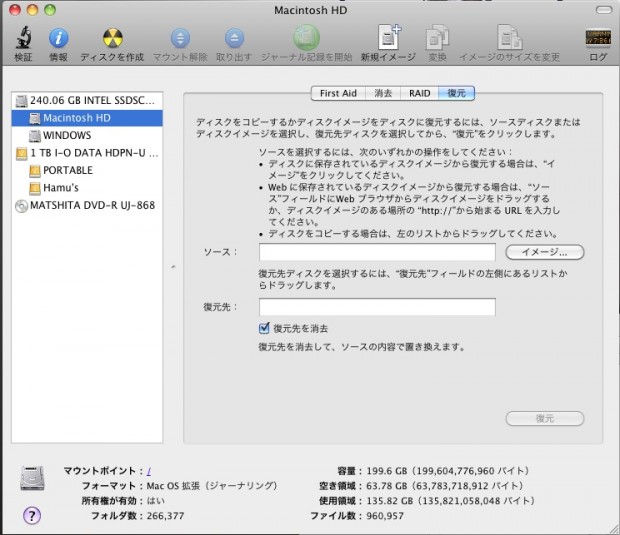Switch to the First Aid tab
Image resolution: width=620 pixels, height=535 pixels.
click(338, 93)
